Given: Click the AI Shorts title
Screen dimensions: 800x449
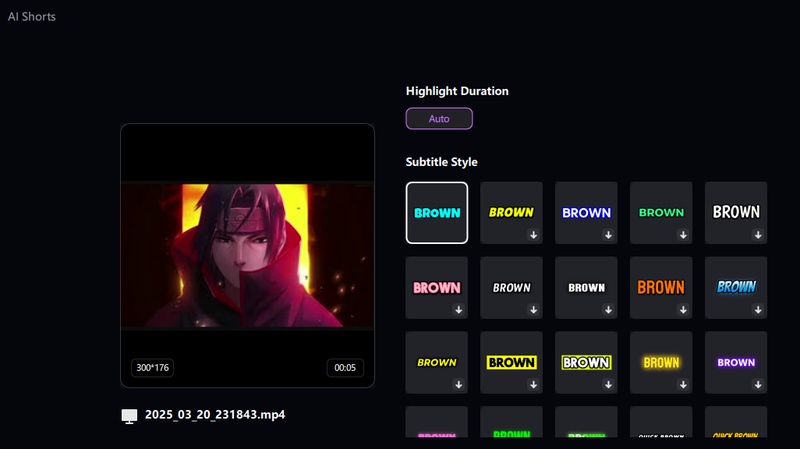Looking at the screenshot, I should pyautogui.click(x=32, y=16).
